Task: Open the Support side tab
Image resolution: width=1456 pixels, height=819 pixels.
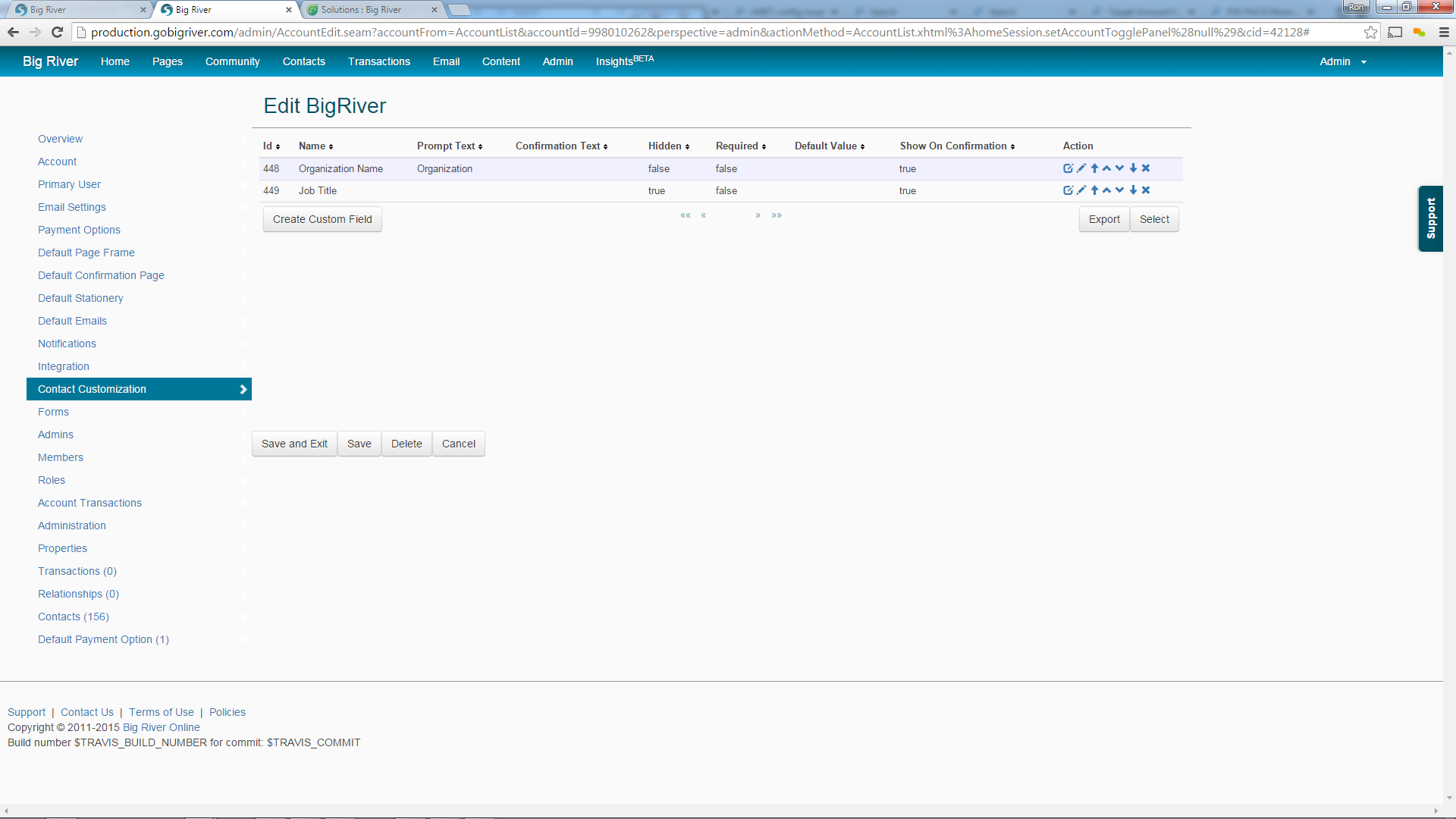Action: (1430, 218)
